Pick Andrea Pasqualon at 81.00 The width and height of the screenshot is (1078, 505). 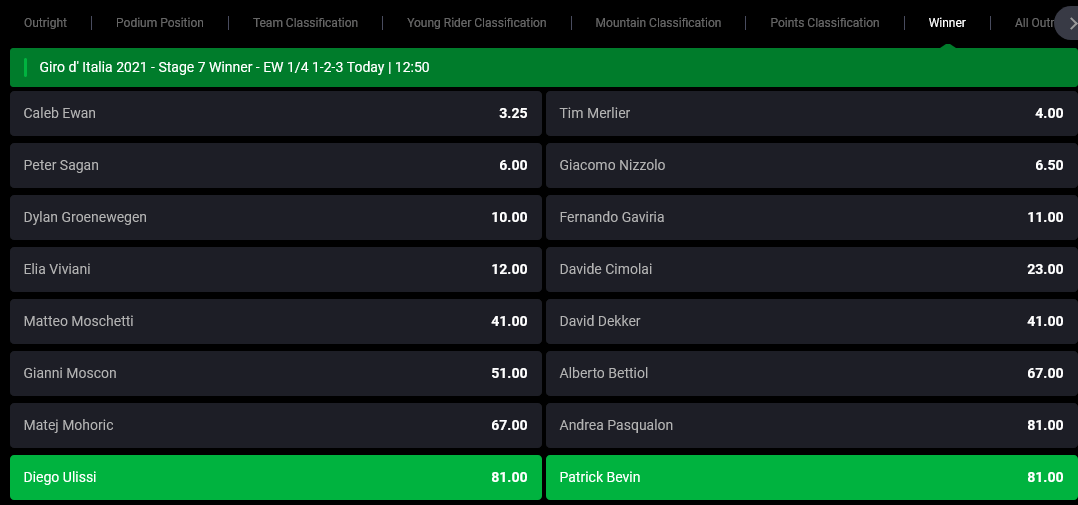(x=812, y=425)
